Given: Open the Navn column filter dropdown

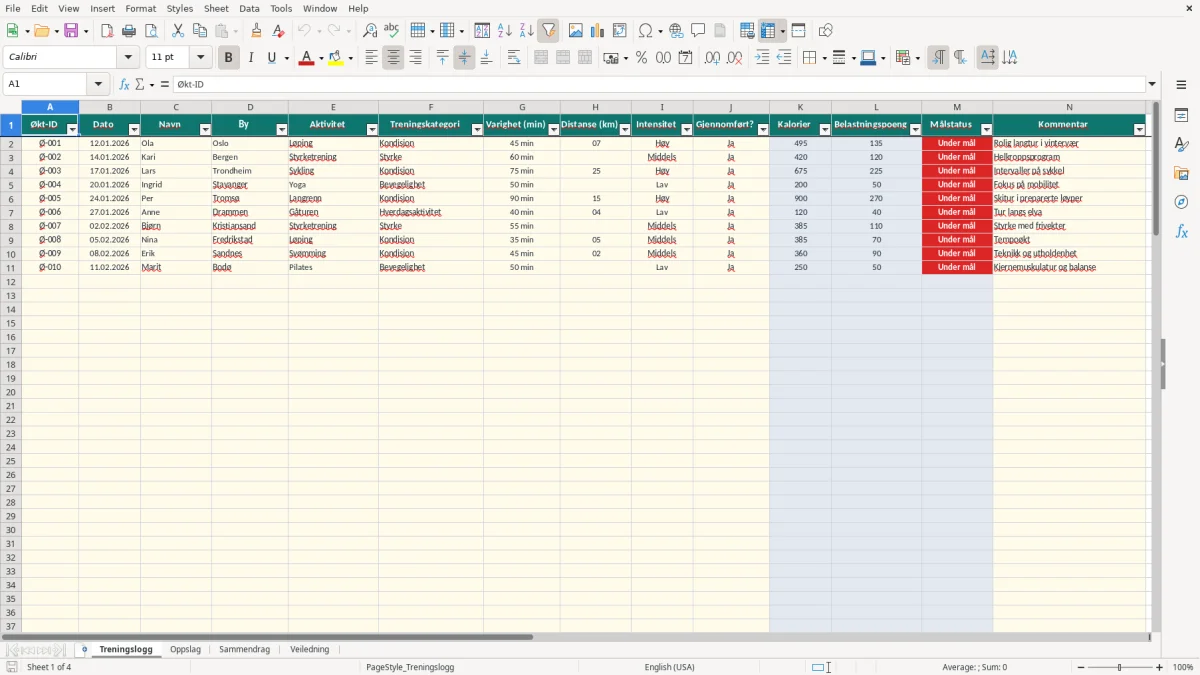Looking at the screenshot, I should [x=205, y=129].
